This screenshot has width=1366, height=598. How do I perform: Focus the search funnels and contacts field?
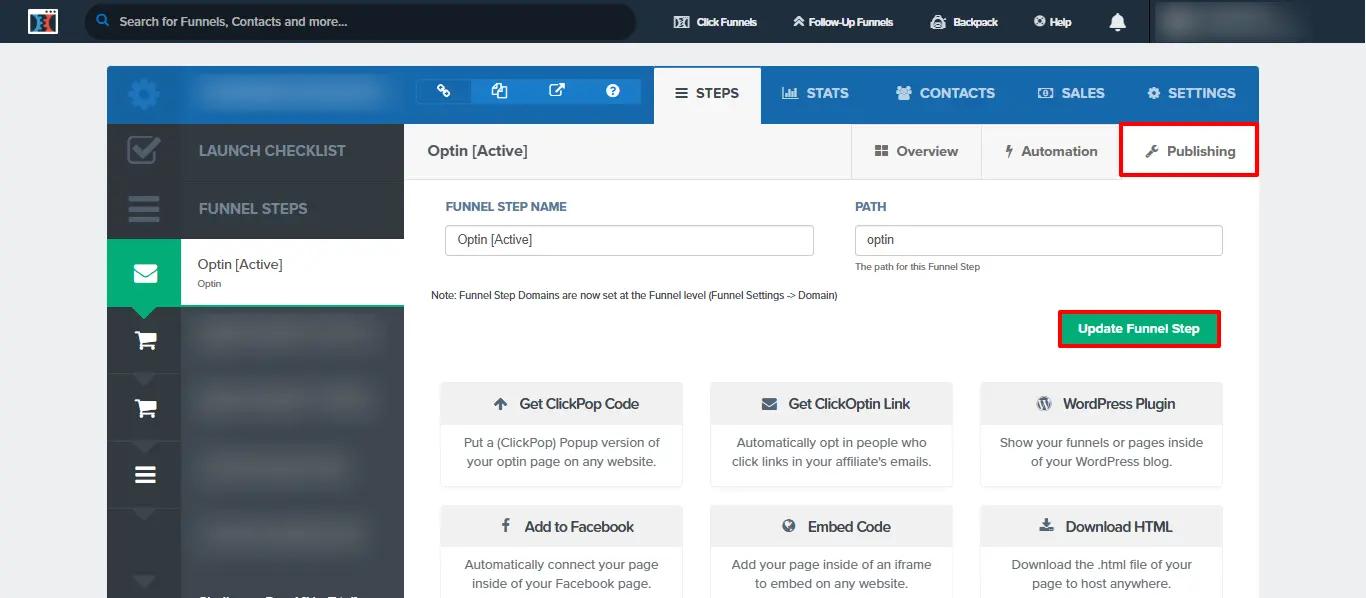click(360, 21)
